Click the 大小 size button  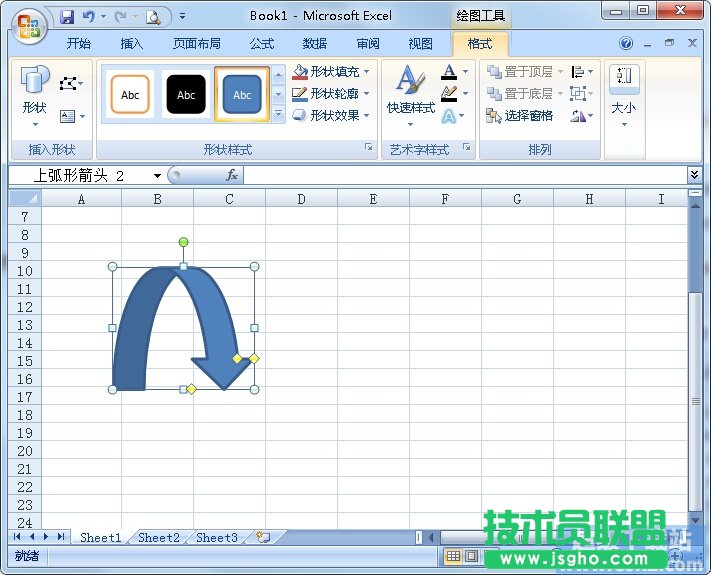tap(623, 95)
